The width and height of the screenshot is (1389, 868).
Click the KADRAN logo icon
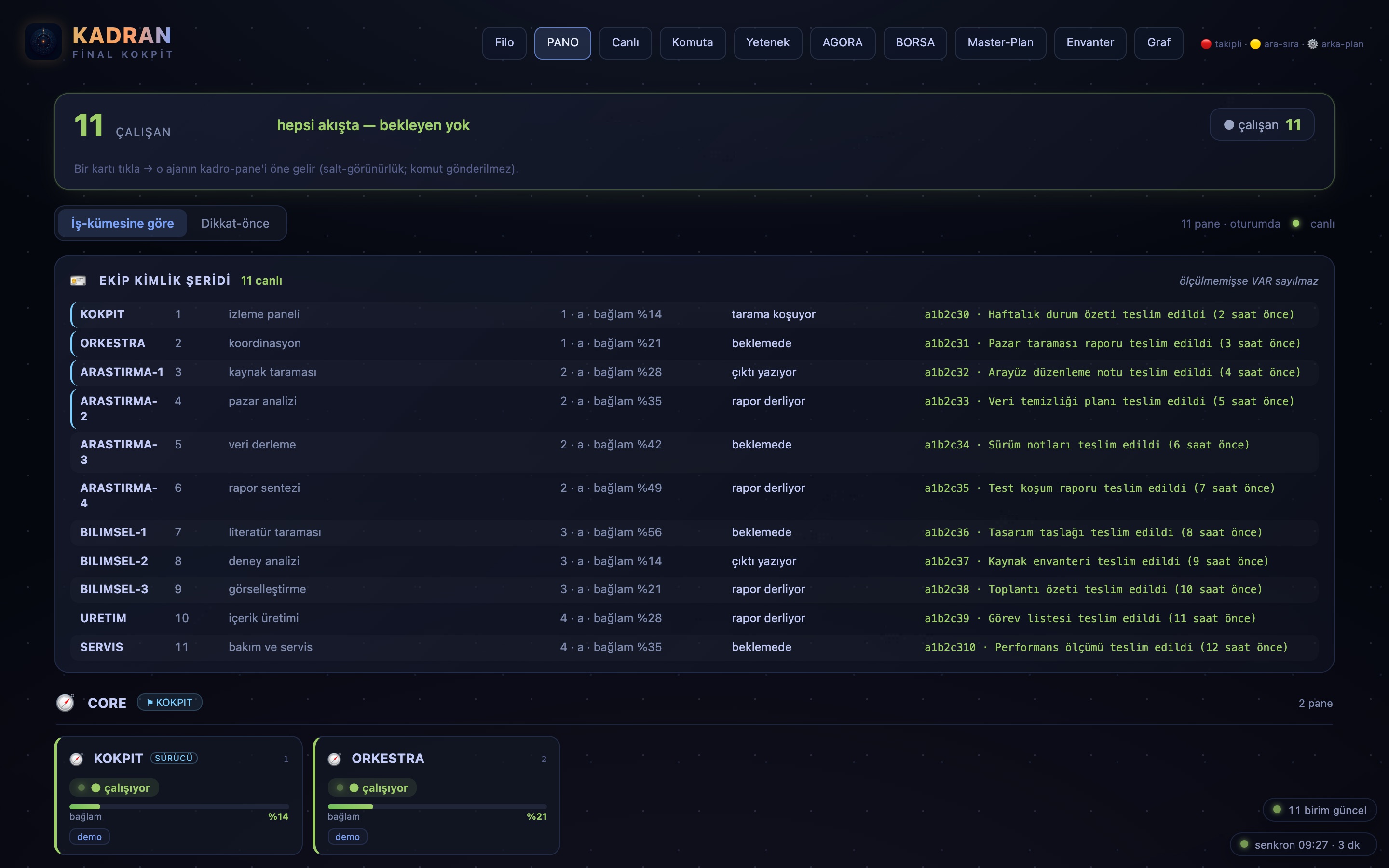(x=43, y=42)
